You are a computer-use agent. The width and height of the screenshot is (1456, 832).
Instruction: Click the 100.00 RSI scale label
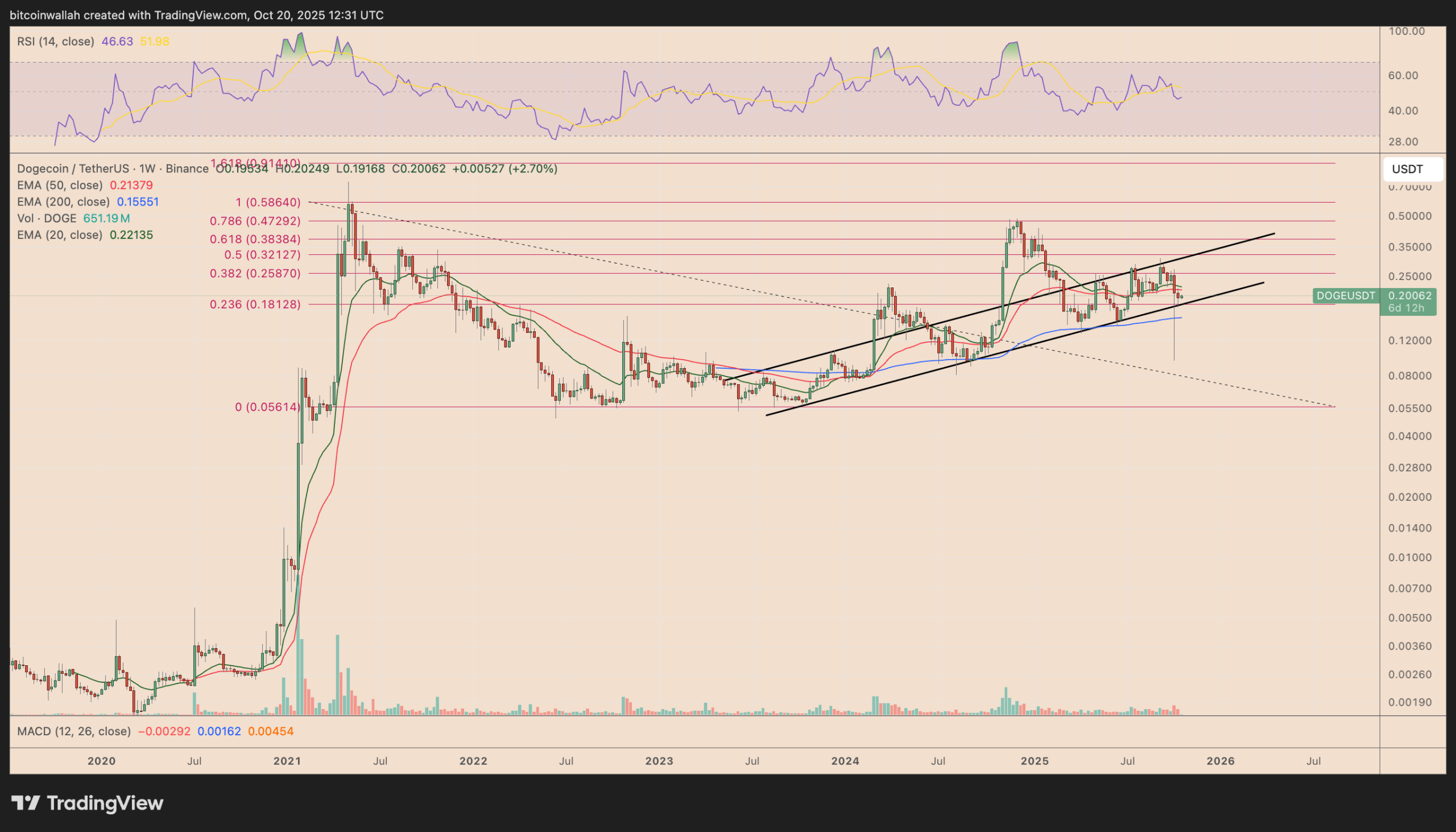click(1407, 31)
